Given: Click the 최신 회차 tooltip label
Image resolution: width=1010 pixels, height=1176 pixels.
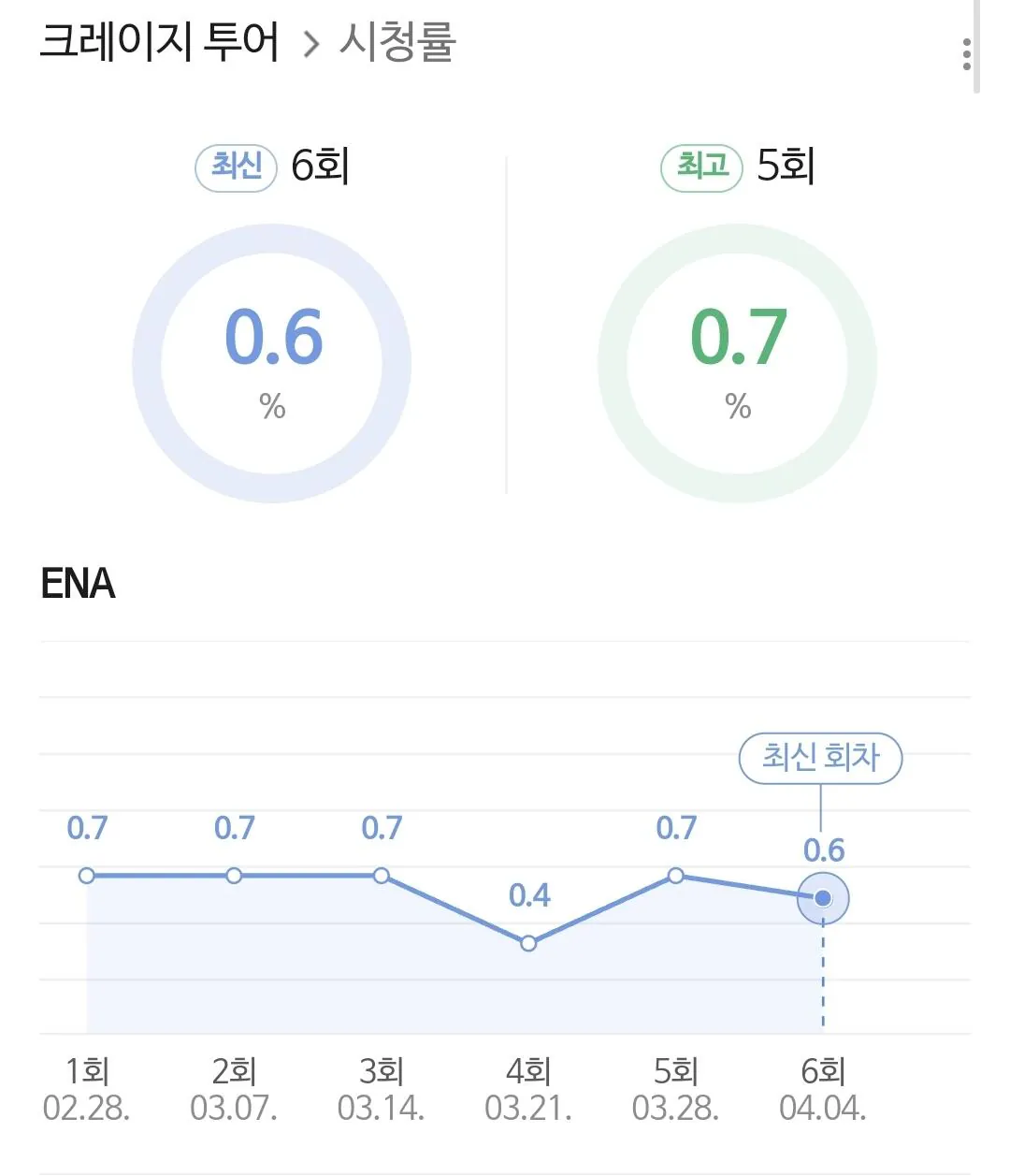Looking at the screenshot, I should coord(820,758).
